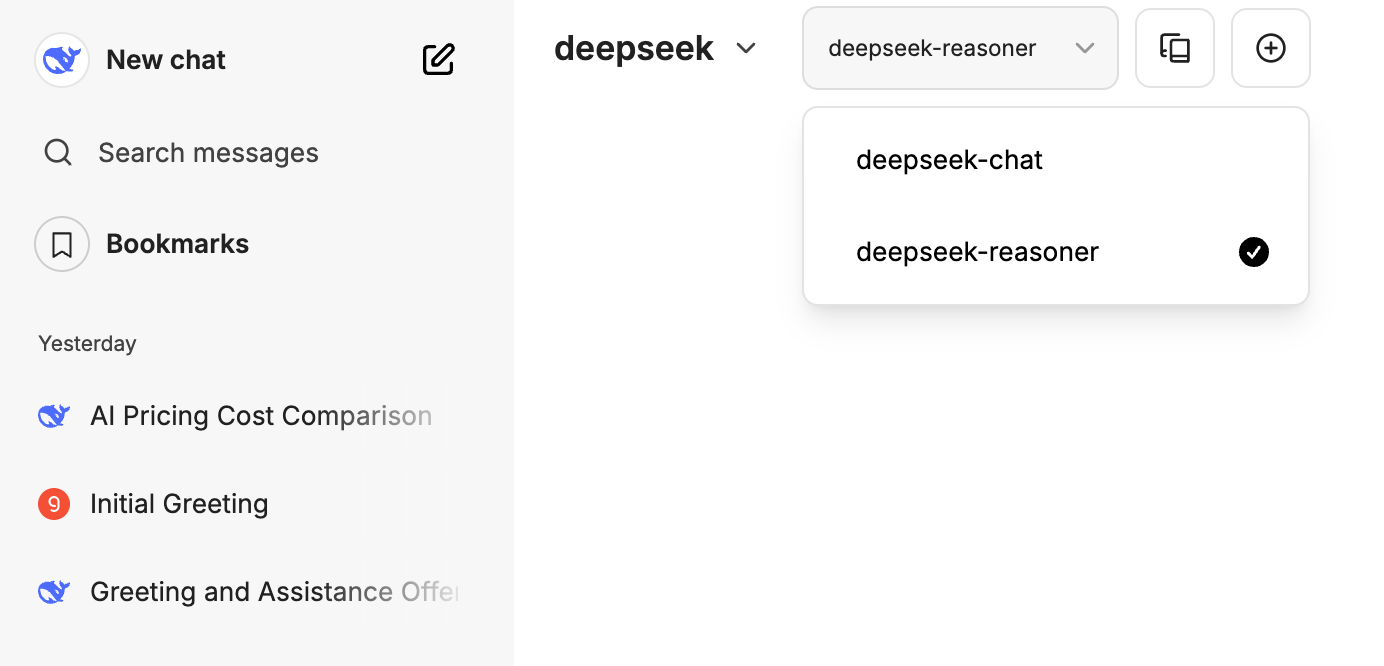Choose deepseek-reasoner in the model menu
The height and width of the screenshot is (666, 1384).
tap(977, 252)
